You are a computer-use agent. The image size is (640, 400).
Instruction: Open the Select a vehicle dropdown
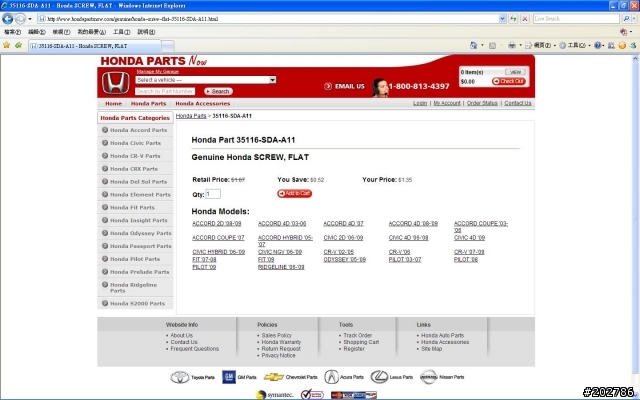[206, 80]
